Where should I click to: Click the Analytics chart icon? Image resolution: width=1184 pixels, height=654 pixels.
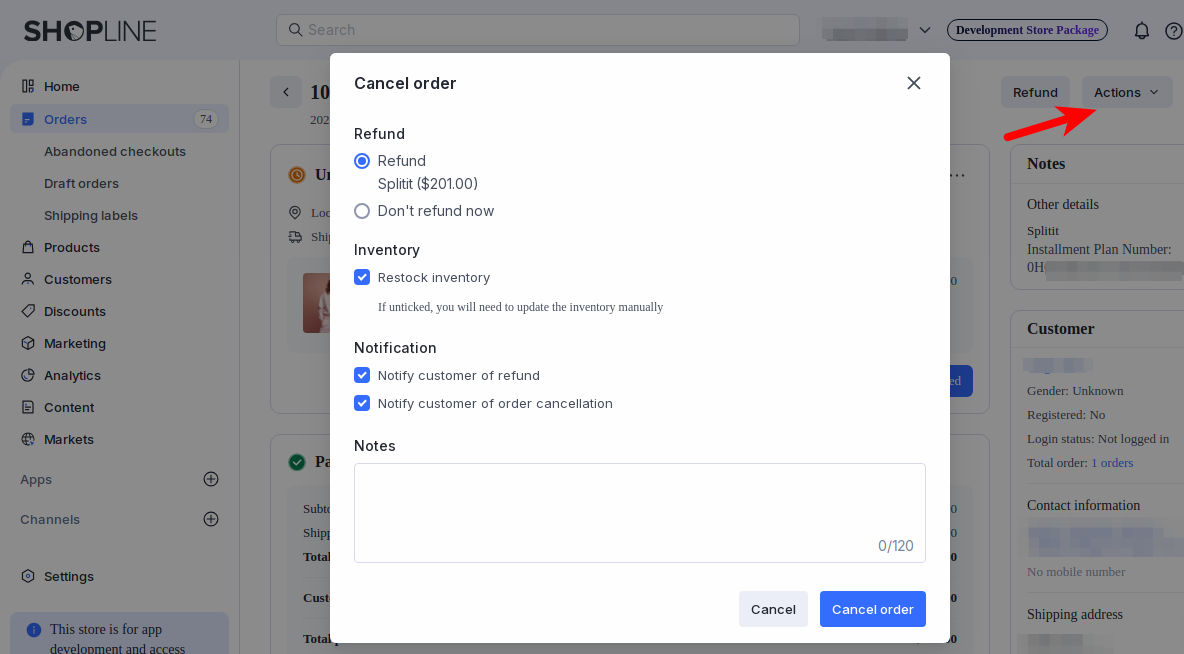(x=28, y=375)
